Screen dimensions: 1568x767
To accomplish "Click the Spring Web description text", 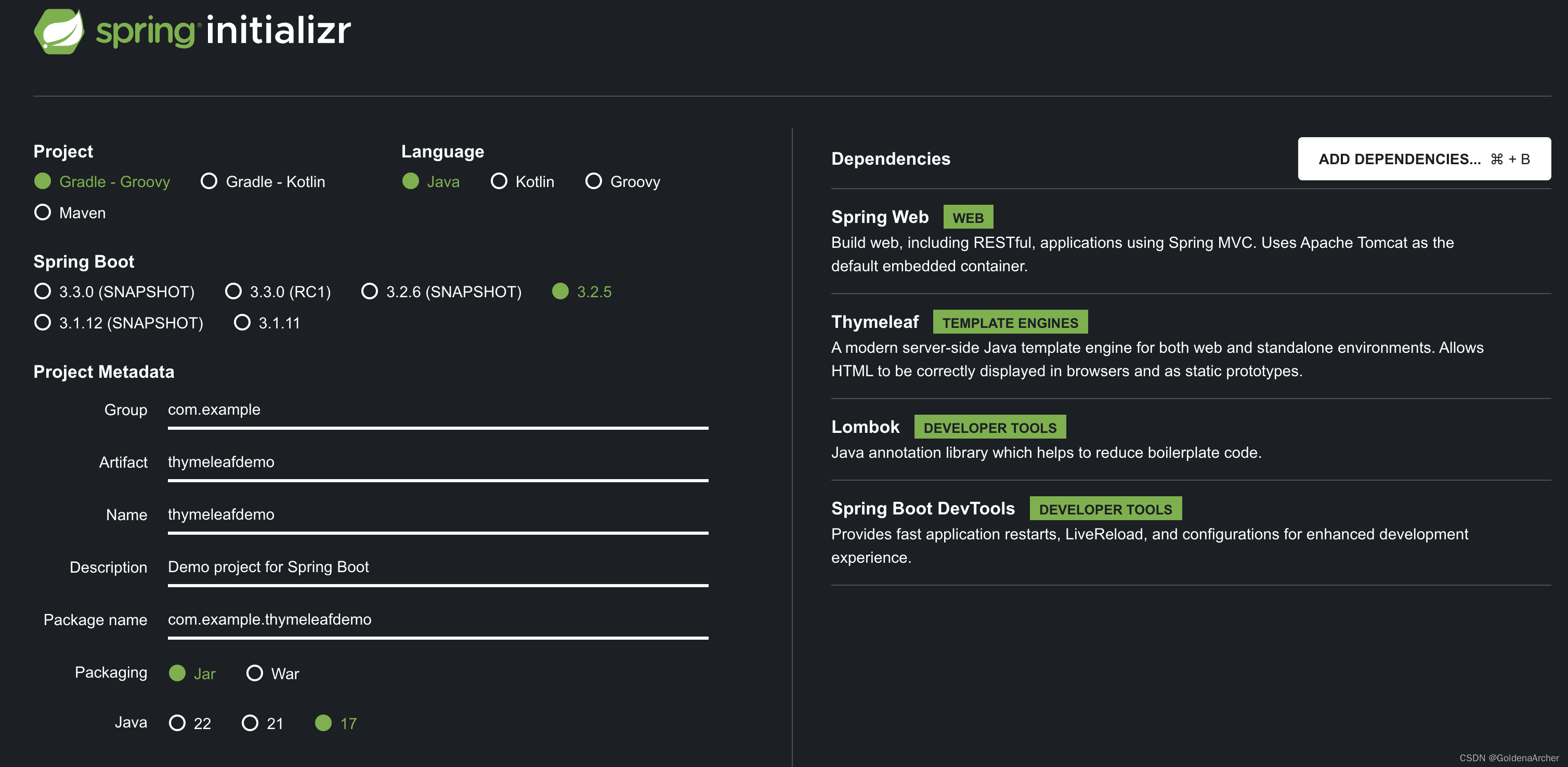I will pos(1143,254).
